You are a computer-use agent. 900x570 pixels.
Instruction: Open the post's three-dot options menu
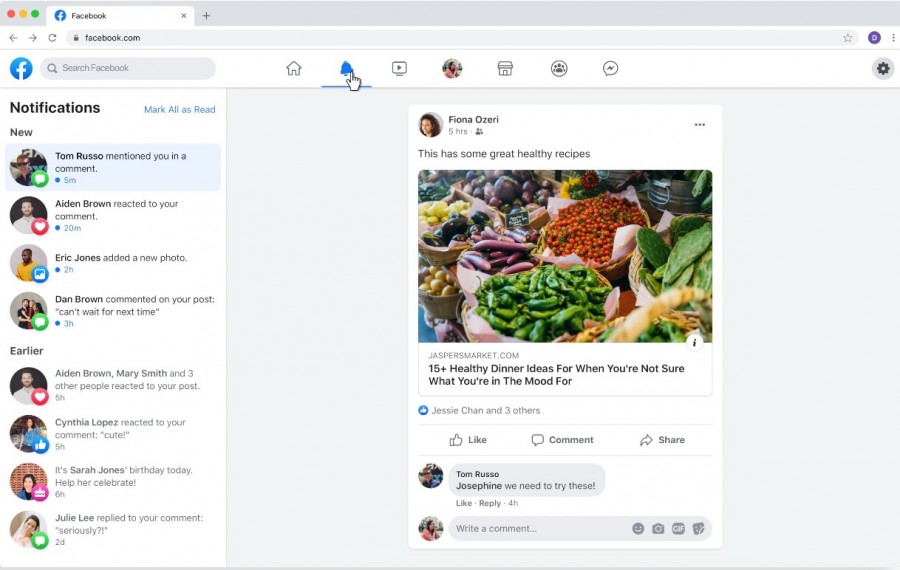coord(699,125)
